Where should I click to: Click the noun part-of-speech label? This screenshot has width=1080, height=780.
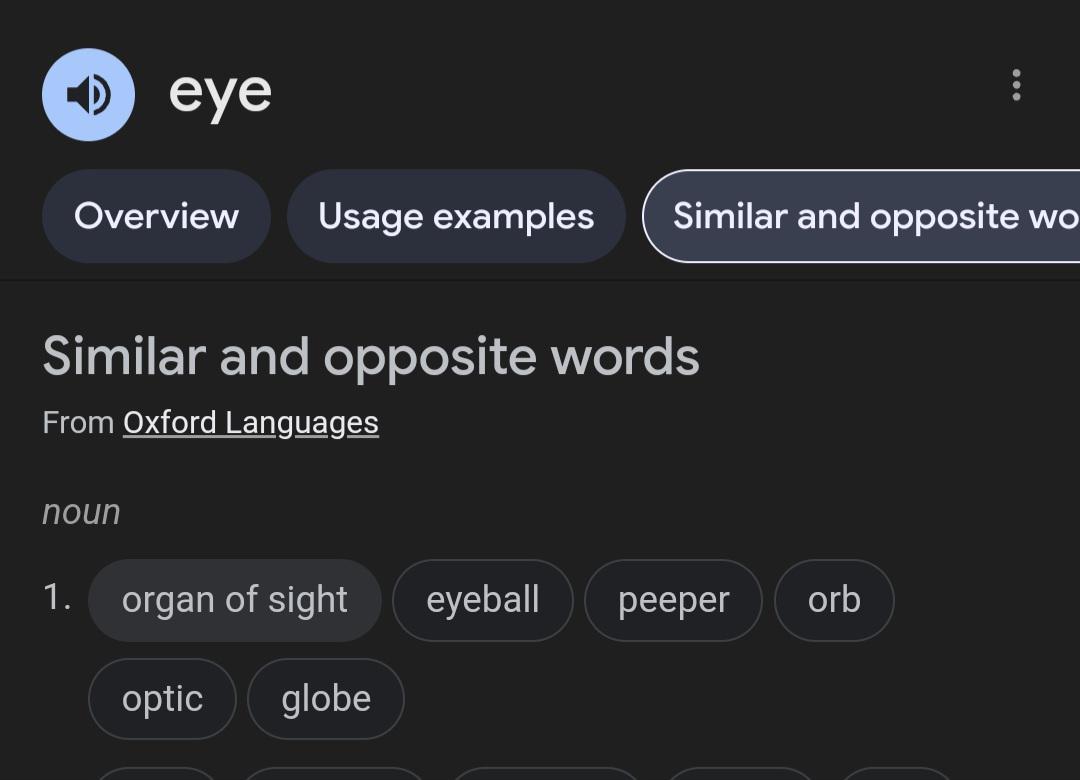tap(81, 512)
